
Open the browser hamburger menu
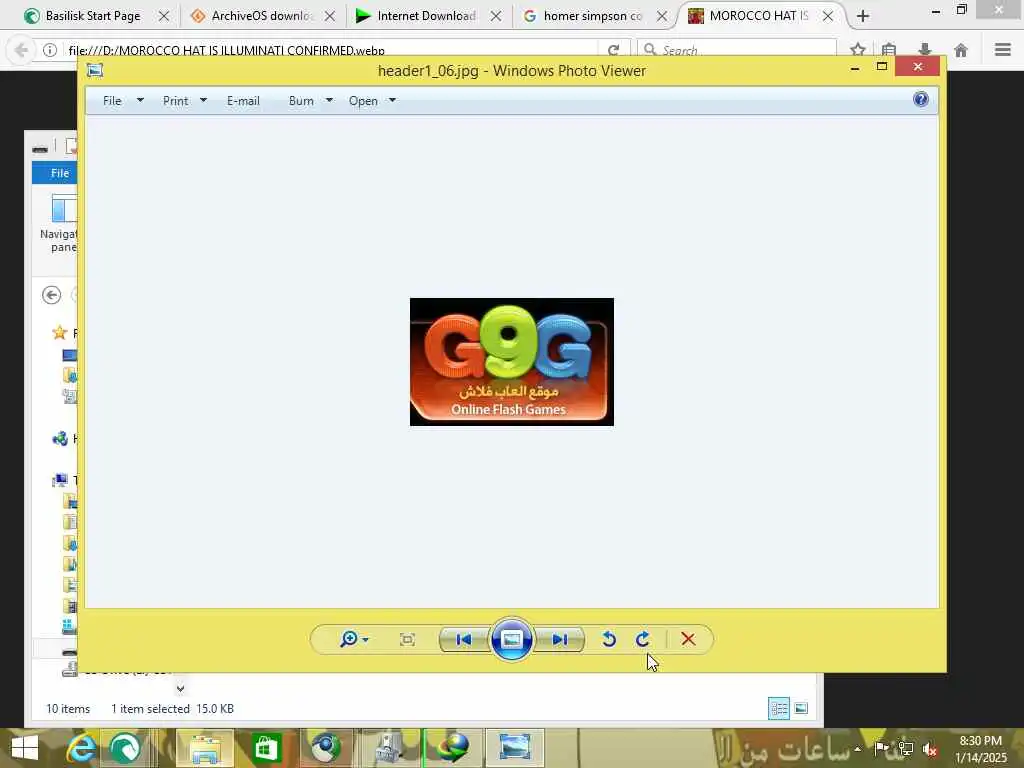(x=1003, y=50)
